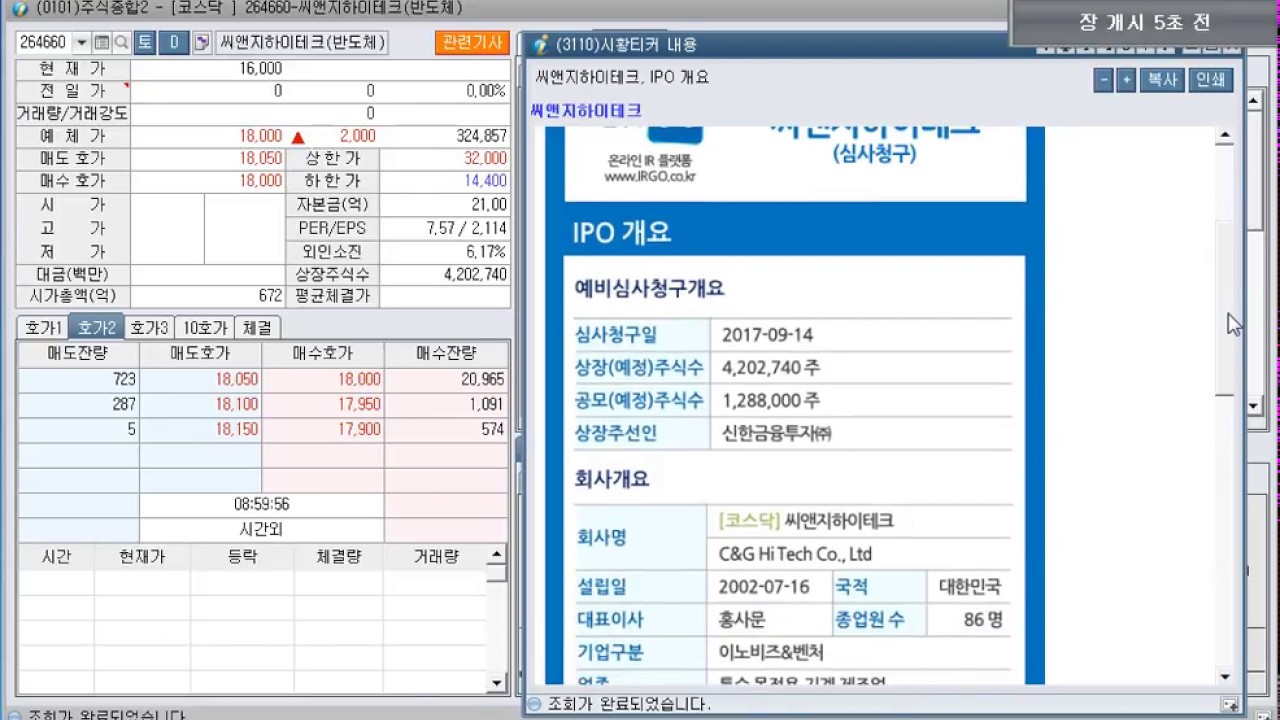The image size is (1280, 720).
Task: Click the magnifier stock search icon
Action: (121, 43)
